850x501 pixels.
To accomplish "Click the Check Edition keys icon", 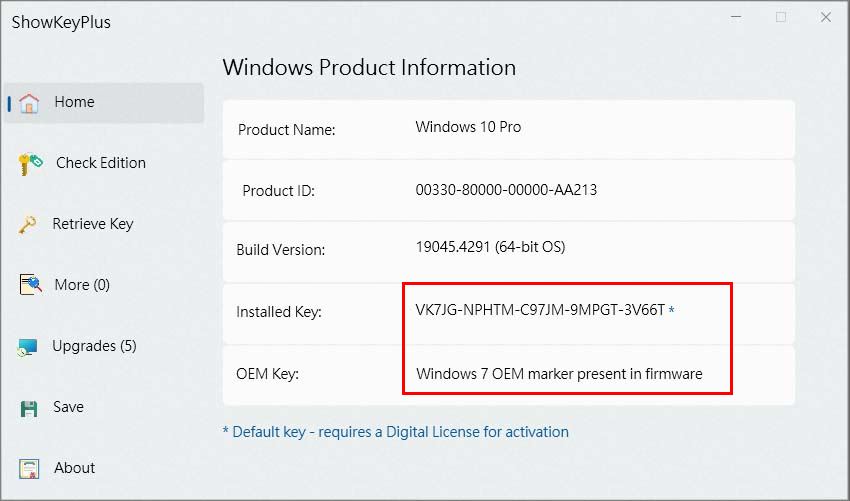I will [30, 164].
